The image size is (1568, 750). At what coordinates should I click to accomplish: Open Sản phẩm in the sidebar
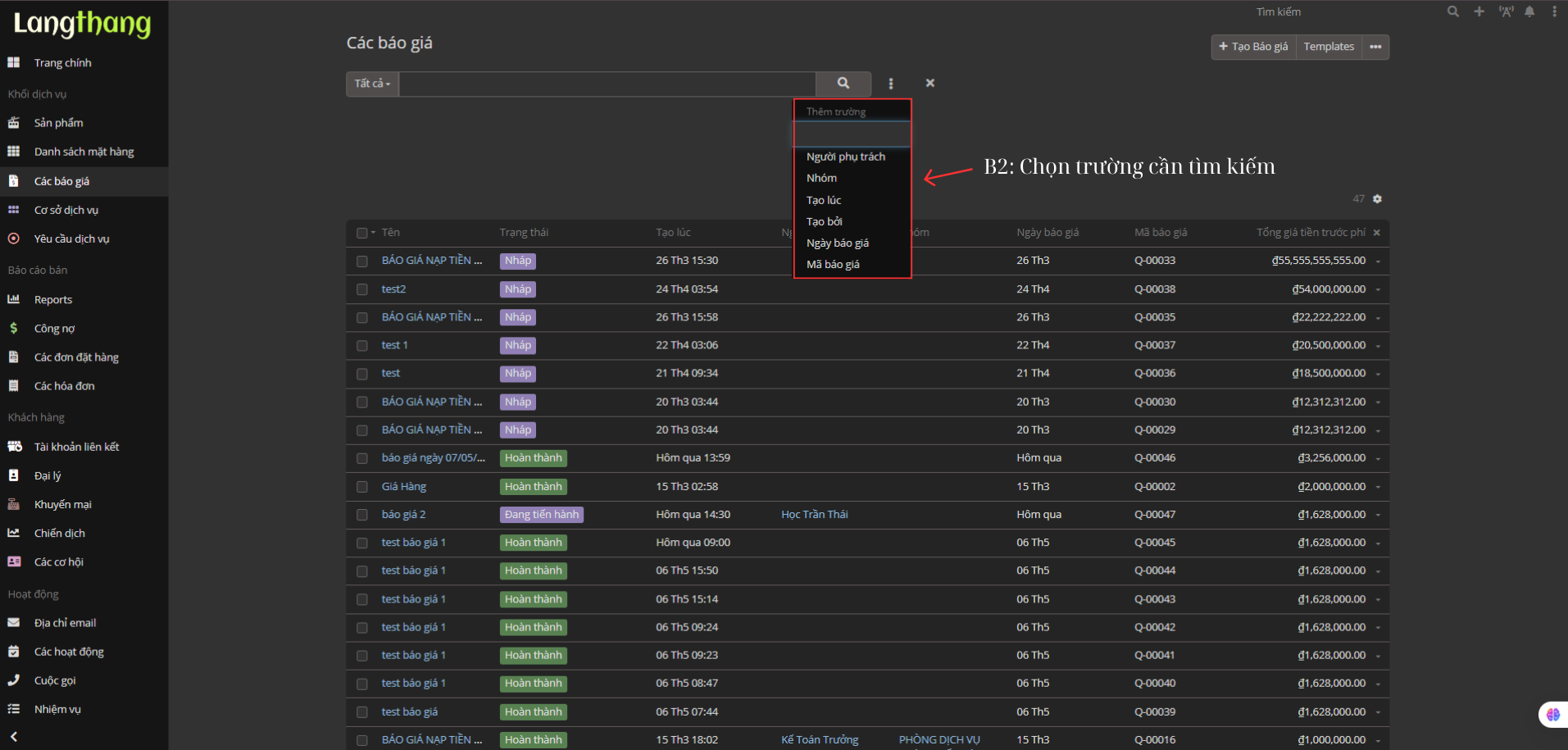click(x=58, y=123)
